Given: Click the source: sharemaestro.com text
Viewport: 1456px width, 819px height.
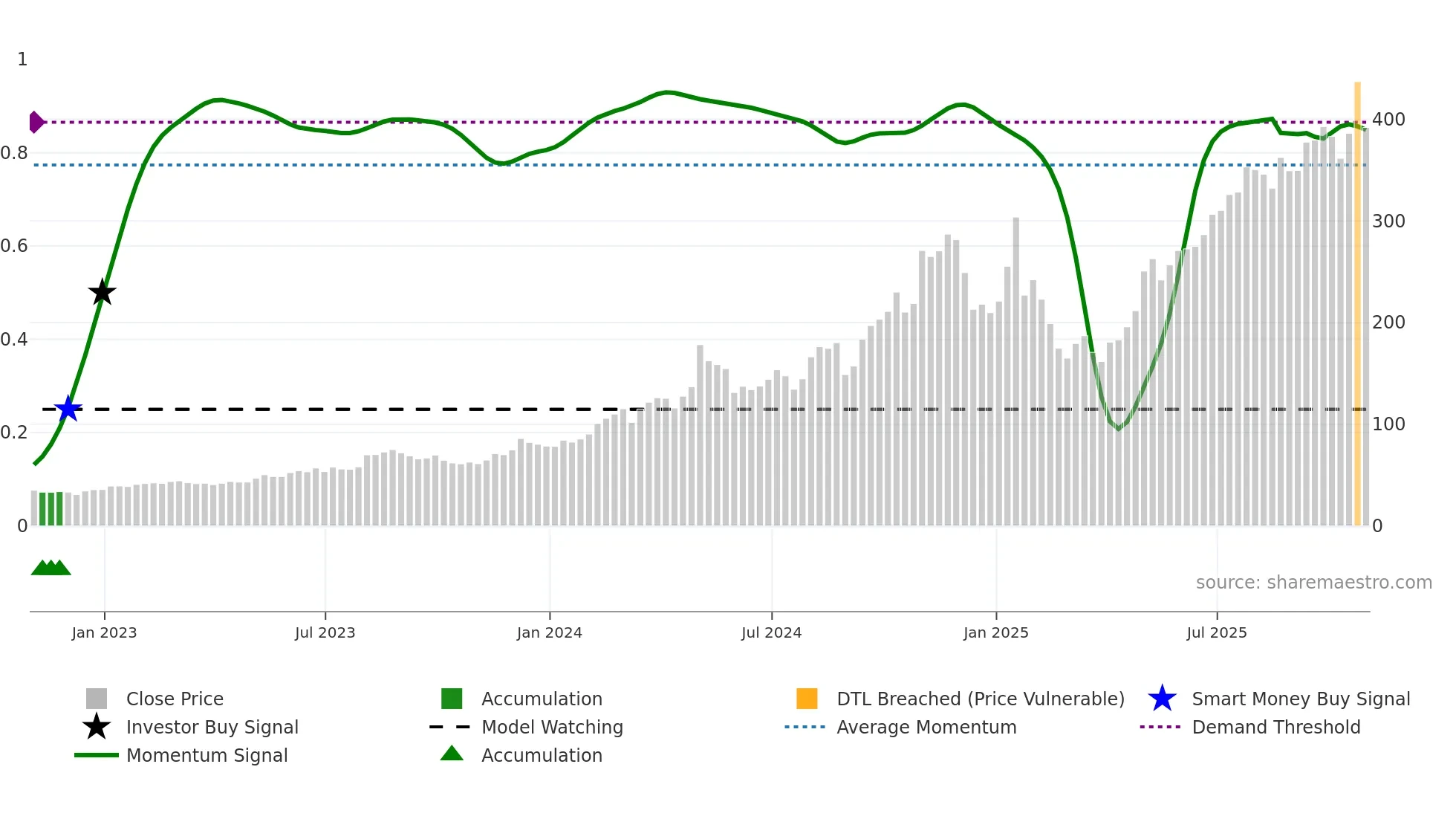Looking at the screenshot, I should pos(1314,583).
